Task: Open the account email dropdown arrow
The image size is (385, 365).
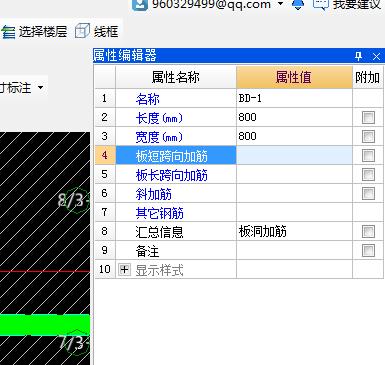Action: [x=281, y=4]
